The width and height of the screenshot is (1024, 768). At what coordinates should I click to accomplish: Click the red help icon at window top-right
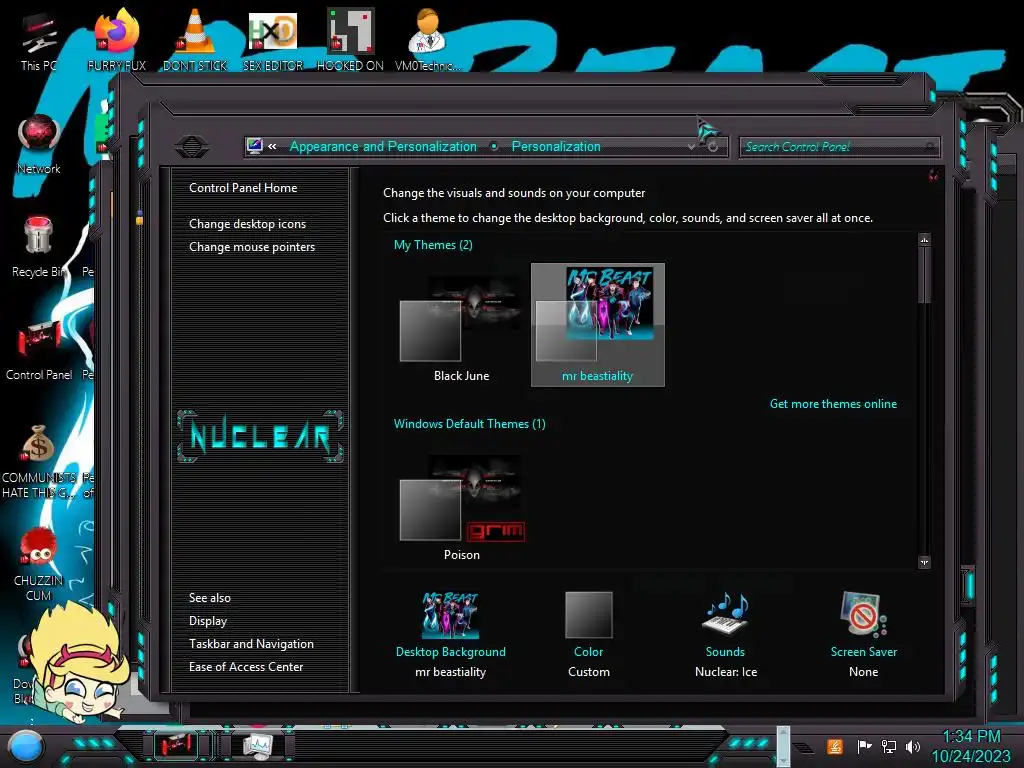[933, 175]
